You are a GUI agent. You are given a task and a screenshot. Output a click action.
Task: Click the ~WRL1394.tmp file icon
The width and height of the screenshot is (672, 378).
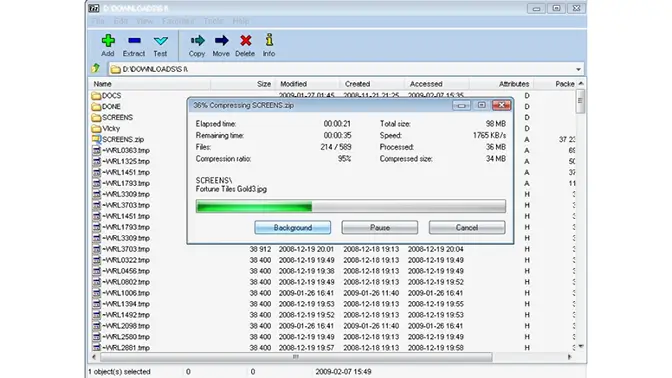[96, 304]
